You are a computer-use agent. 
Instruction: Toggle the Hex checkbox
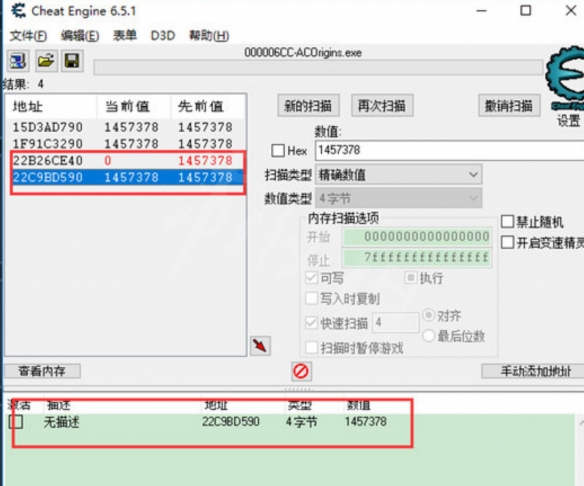point(278,151)
